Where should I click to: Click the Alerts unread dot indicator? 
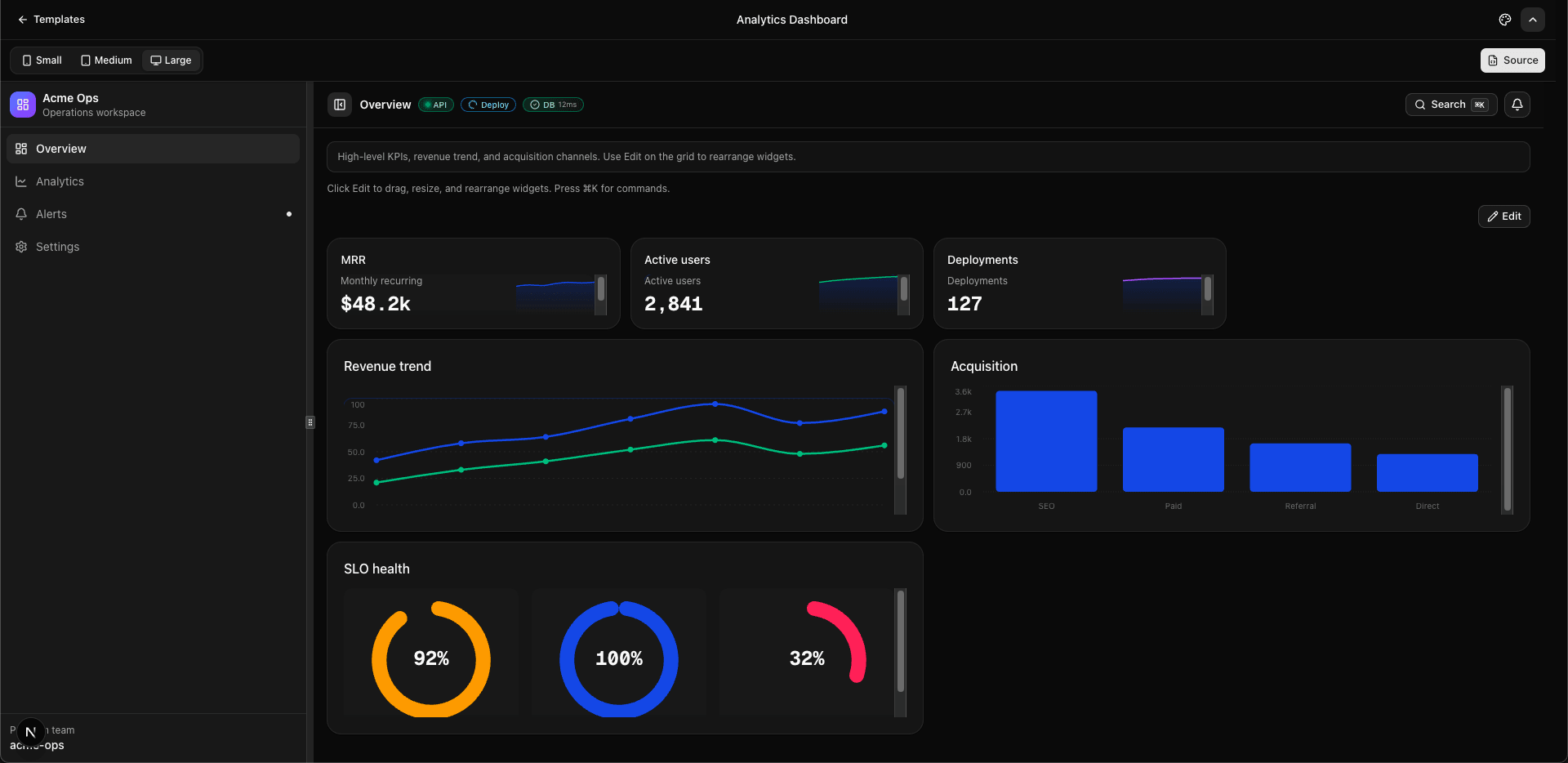coord(289,214)
